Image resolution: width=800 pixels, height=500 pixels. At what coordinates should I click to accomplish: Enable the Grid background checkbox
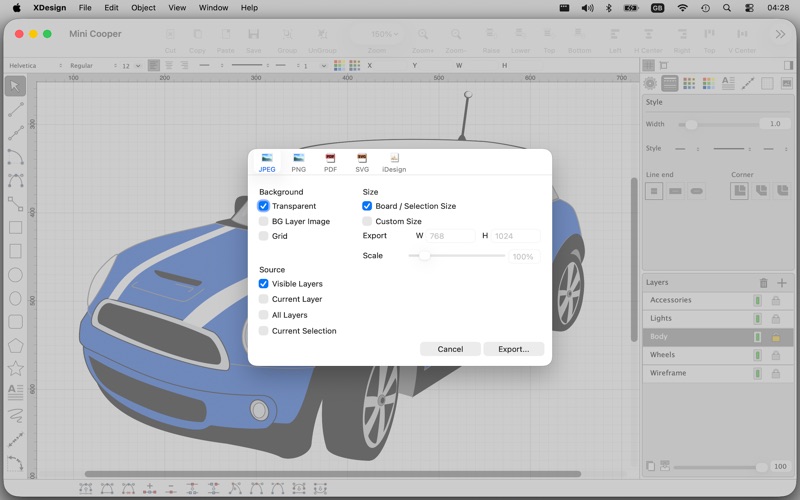click(263, 236)
